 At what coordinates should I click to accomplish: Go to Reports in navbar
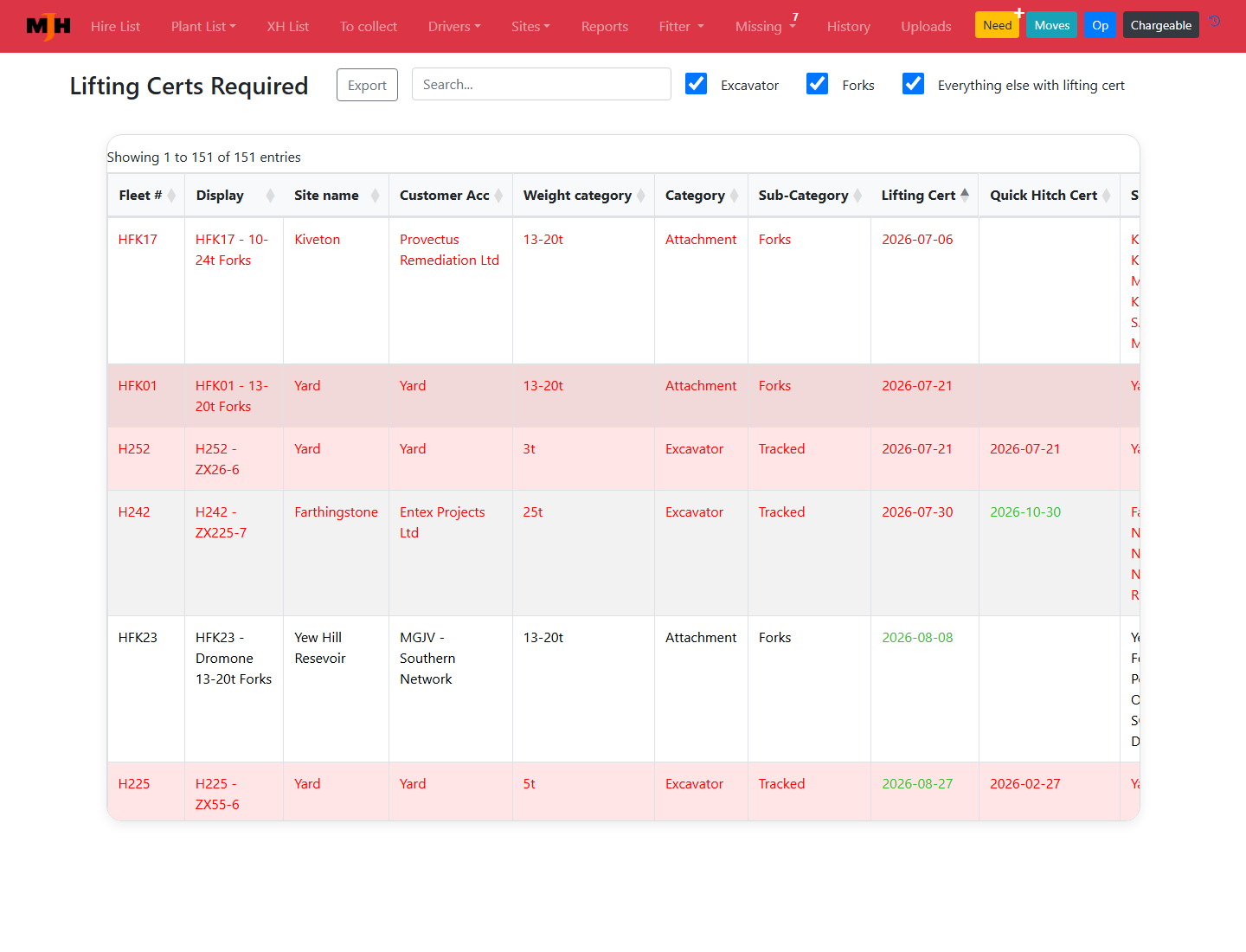[605, 27]
